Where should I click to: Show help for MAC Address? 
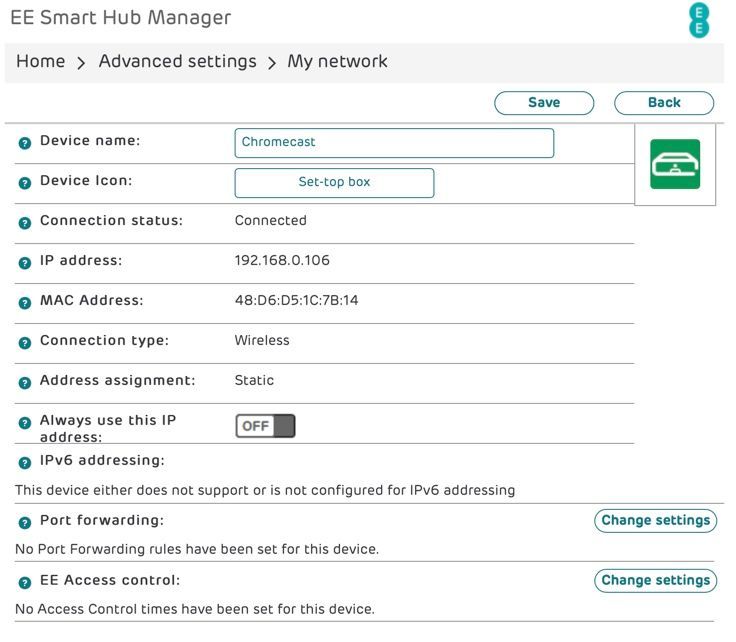click(25, 302)
